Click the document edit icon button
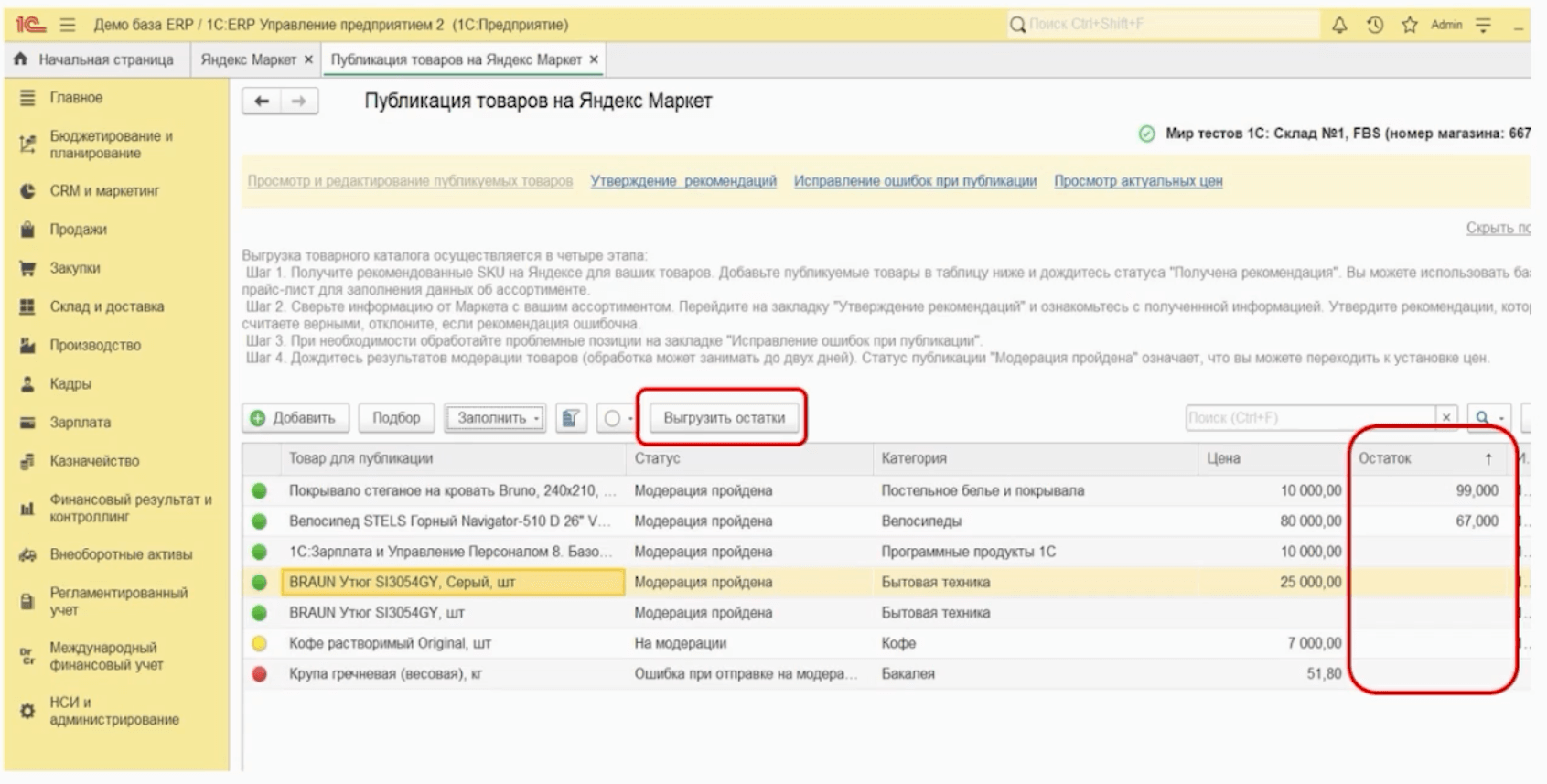The height and width of the screenshot is (784, 1547). coord(571,418)
